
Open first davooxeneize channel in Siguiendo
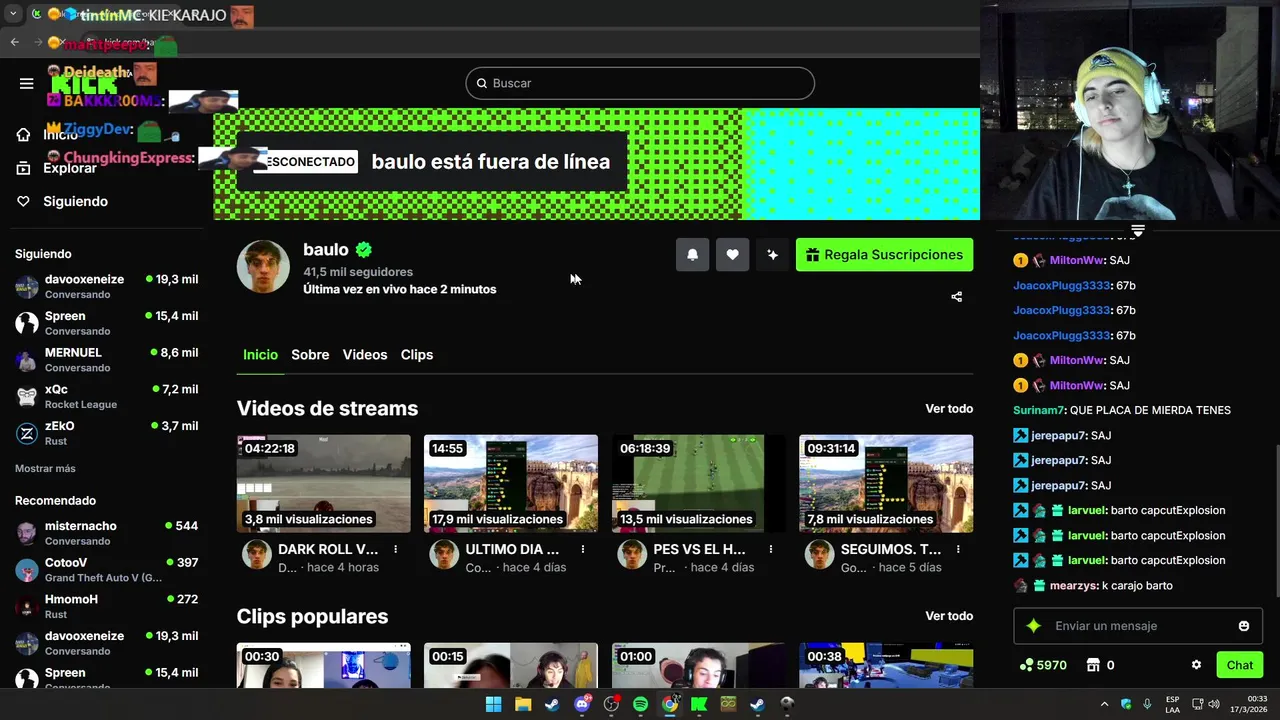point(106,287)
